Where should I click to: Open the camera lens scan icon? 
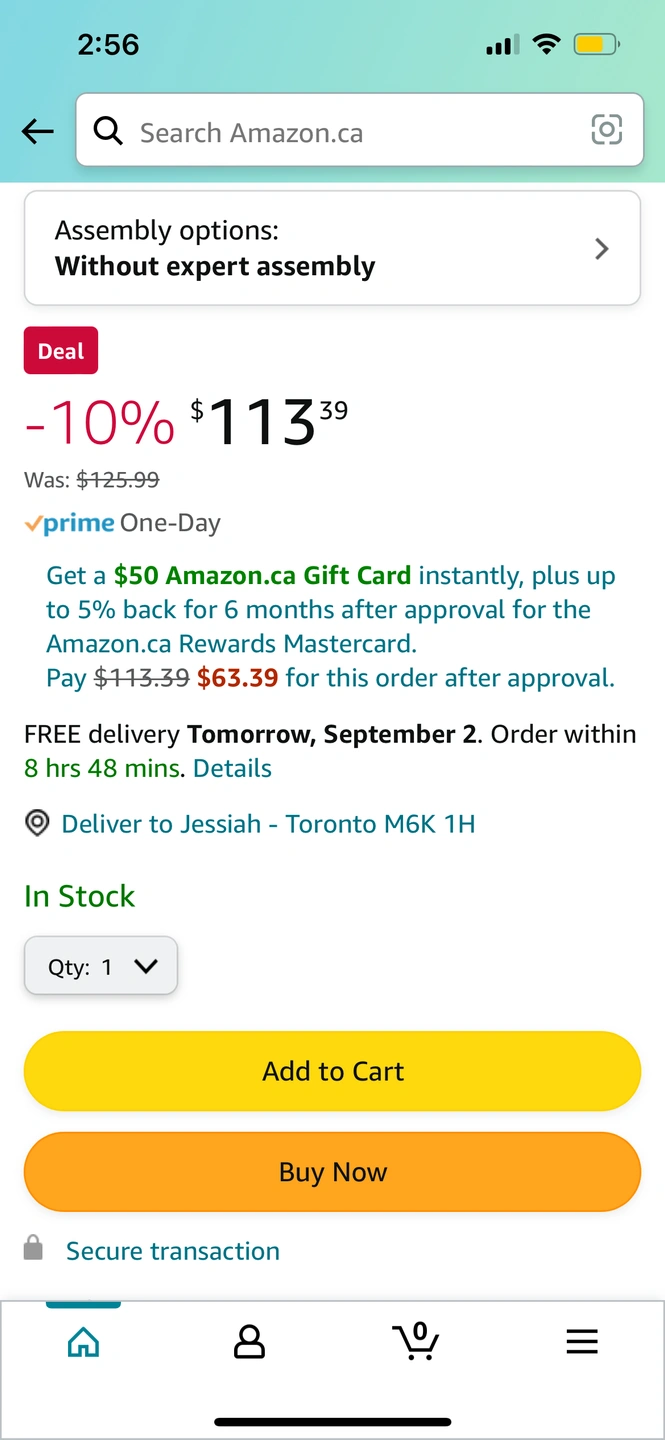pyautogui.click(x=606, y=130)
